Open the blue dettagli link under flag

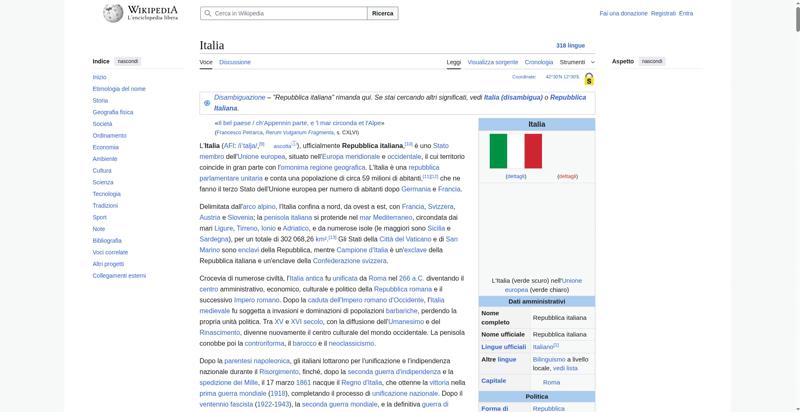[516, 176]
